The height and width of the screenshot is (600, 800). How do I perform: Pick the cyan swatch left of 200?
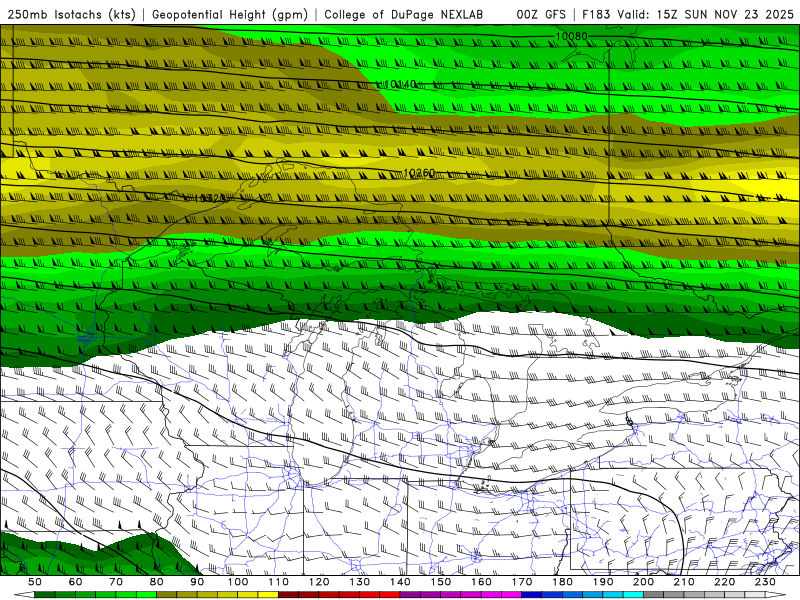pyautogui.click(x=633, y=595)
